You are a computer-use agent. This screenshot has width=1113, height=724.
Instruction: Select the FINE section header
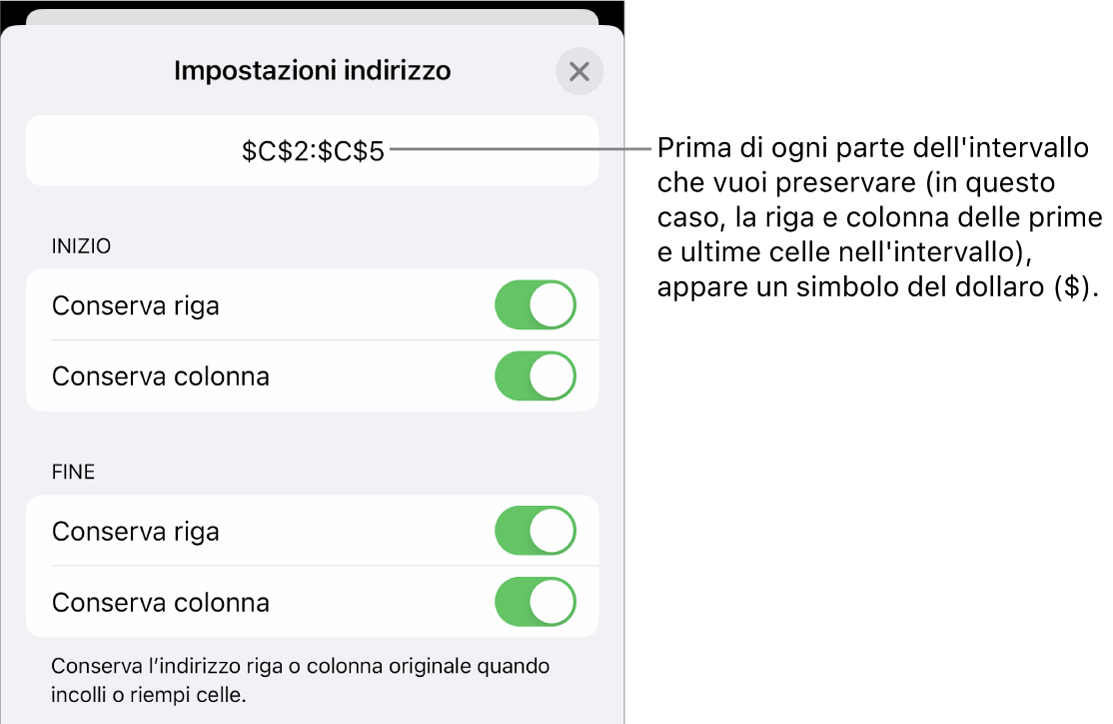coord(73,472)
